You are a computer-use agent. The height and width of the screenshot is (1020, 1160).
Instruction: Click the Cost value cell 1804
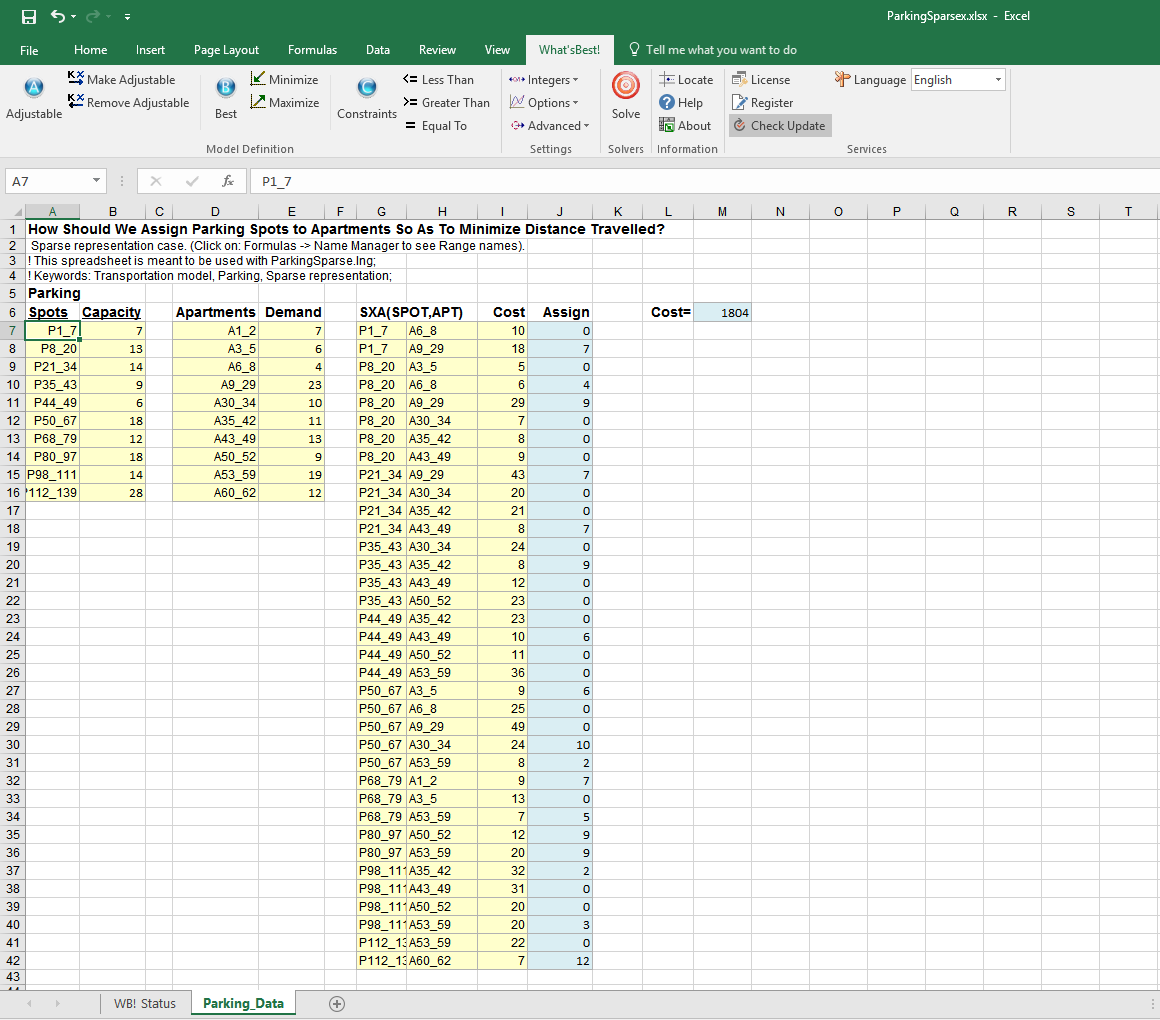click(722, 313)
